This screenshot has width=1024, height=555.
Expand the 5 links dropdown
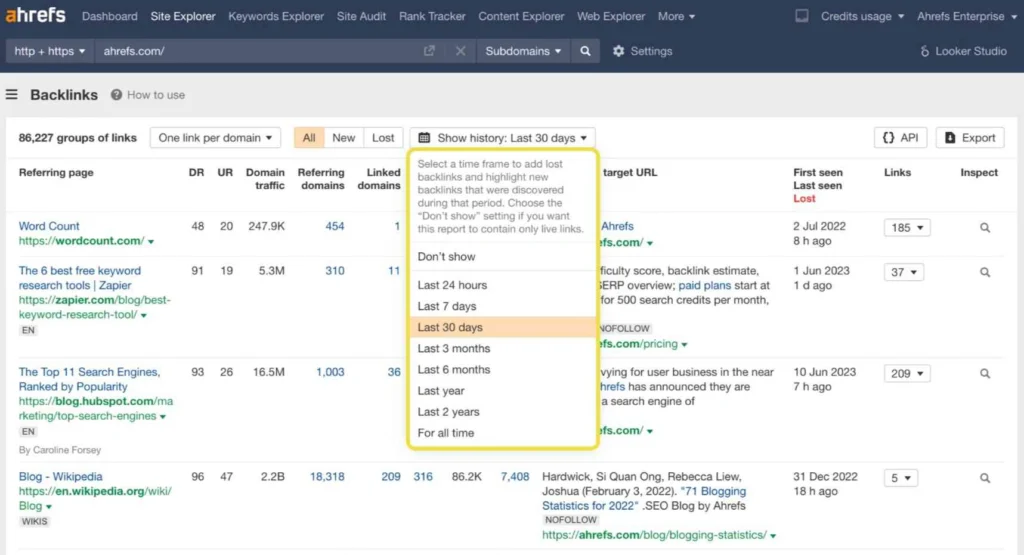tap(901, 478)
